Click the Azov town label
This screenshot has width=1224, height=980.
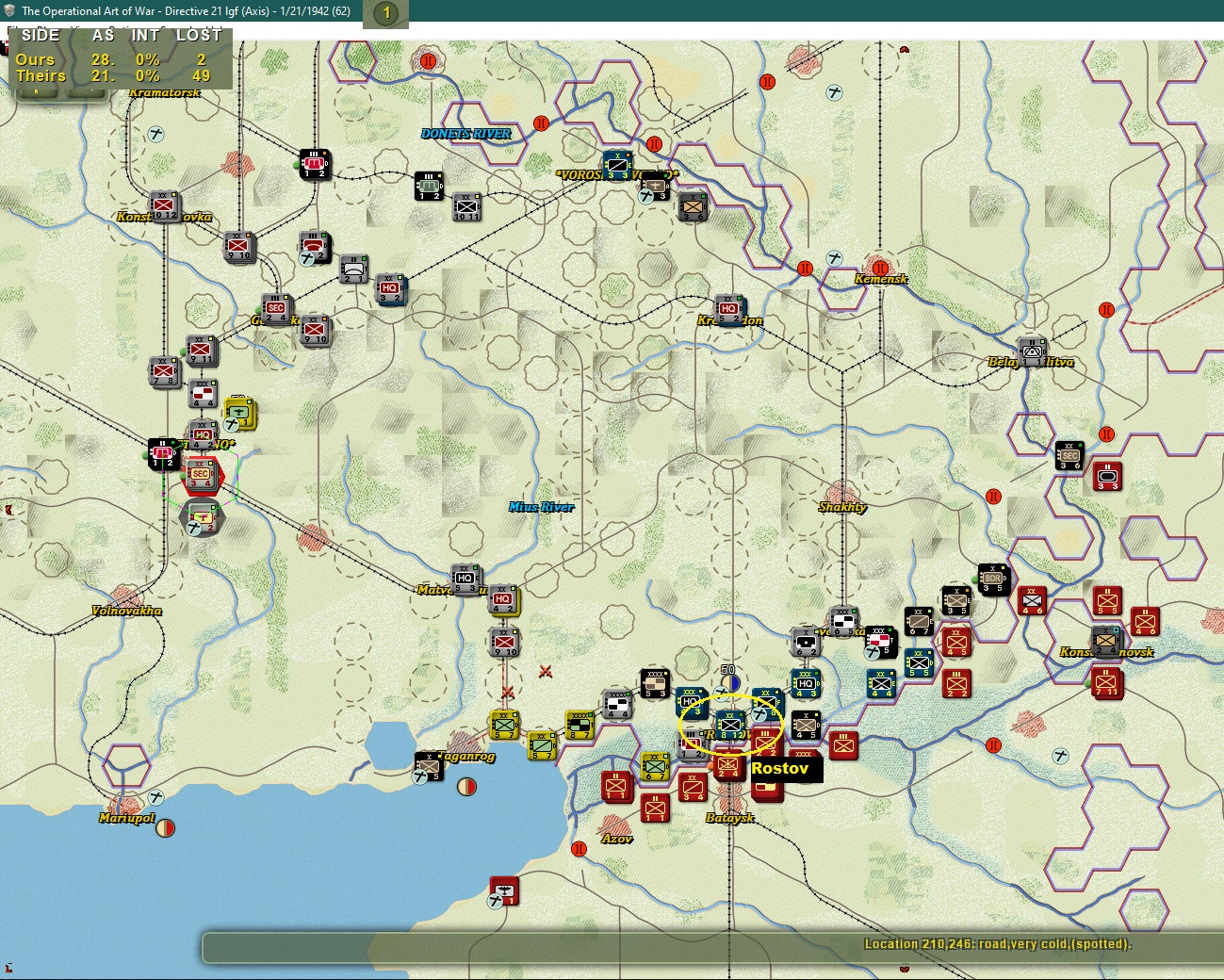[x=617, y=839]
